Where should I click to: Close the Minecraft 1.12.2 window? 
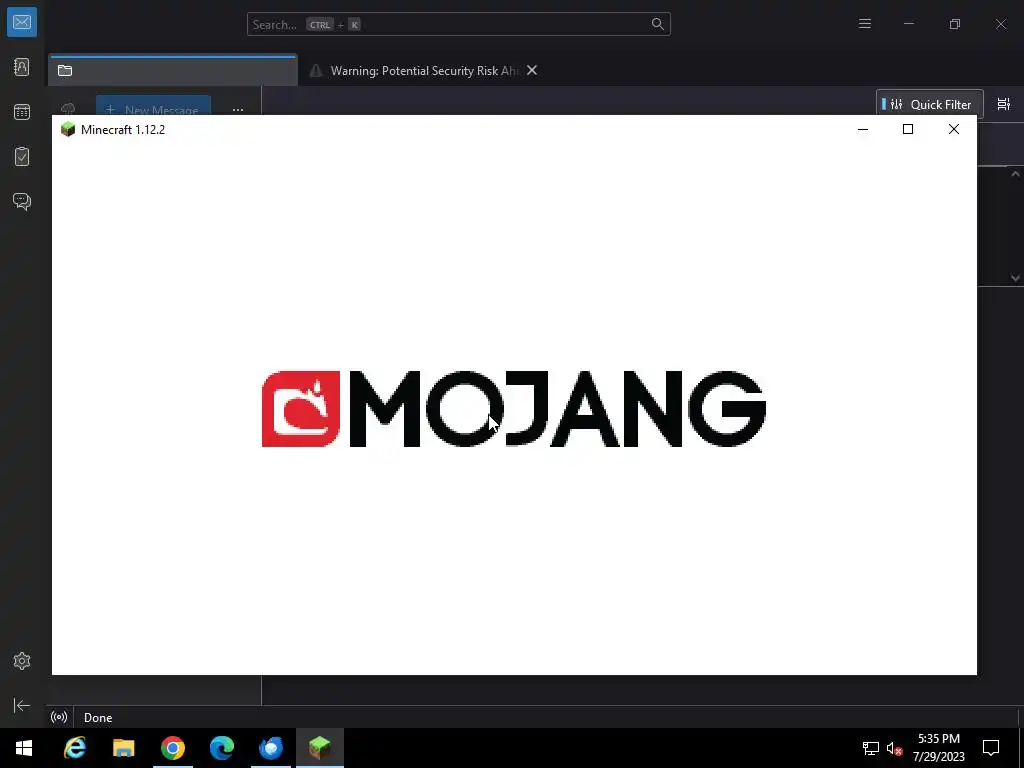tap(953, 129)
